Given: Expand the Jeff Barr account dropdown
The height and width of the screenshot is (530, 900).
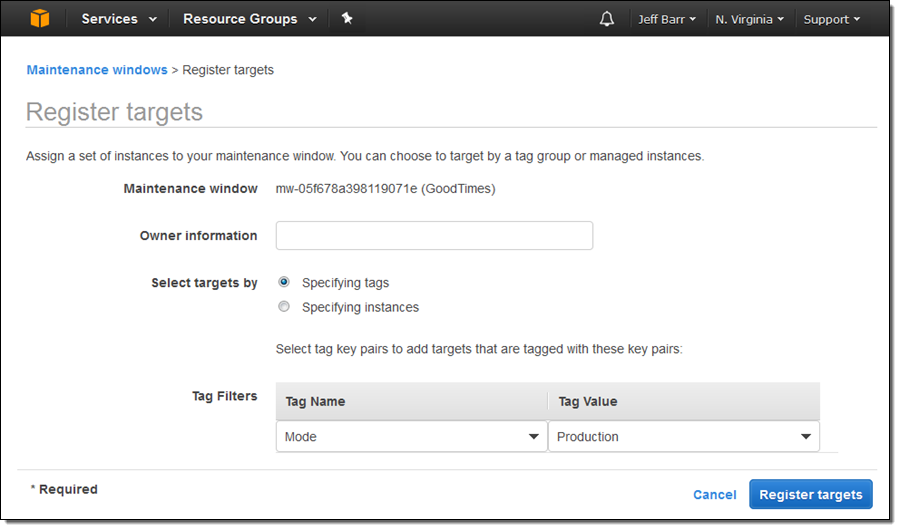Looking at the screenshot, I should click(x=667, y=20).
